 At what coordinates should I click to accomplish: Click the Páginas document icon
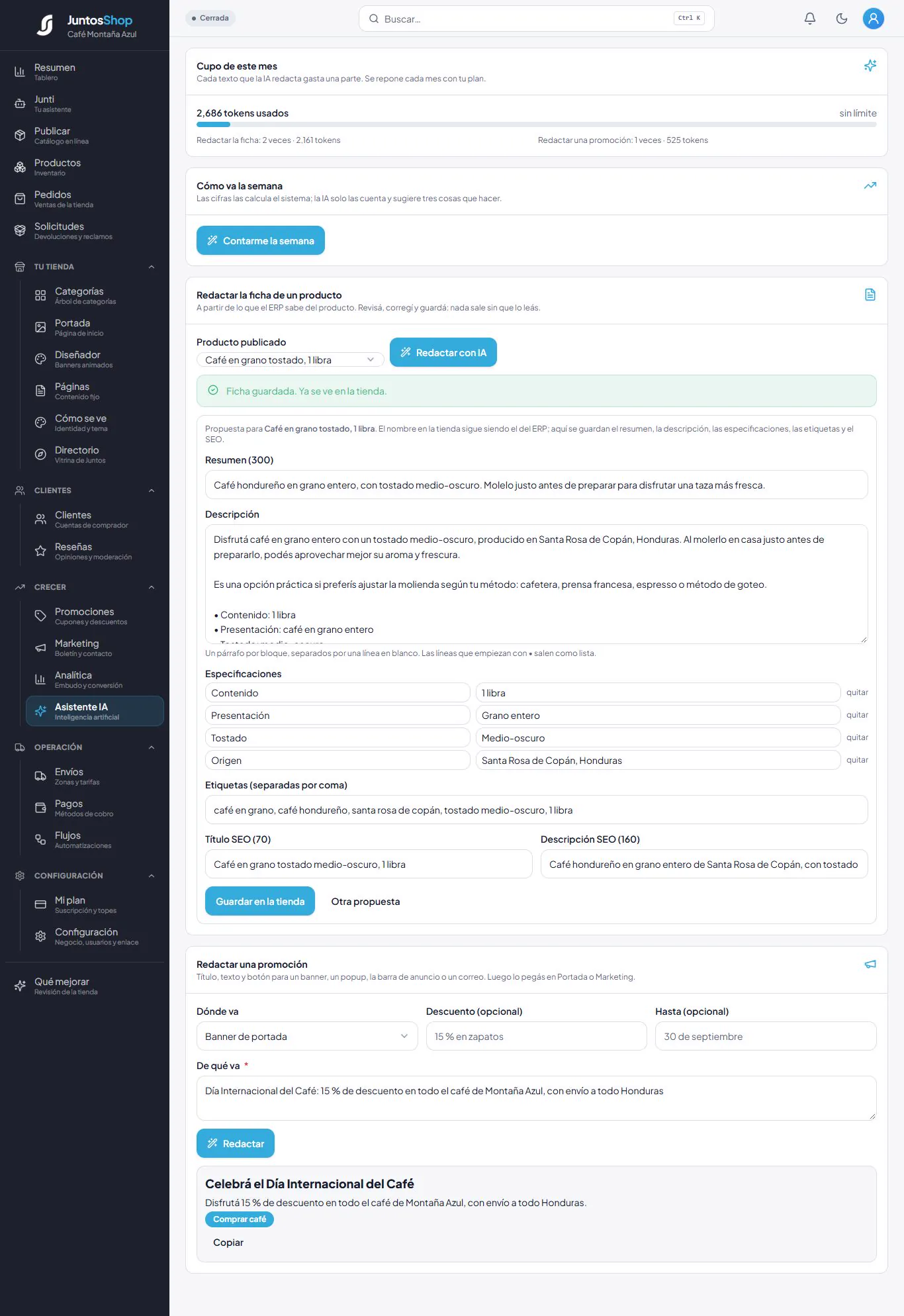[x=40, y=391]
